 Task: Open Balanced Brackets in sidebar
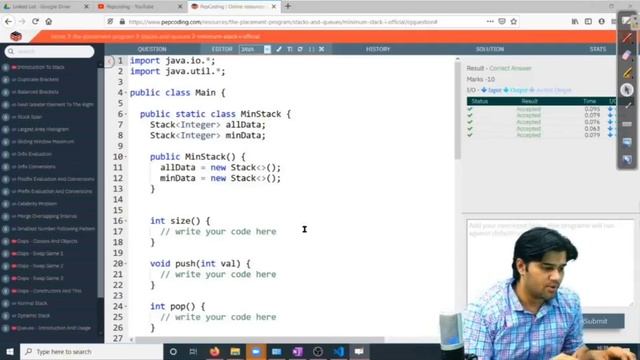tap(38, 92)
